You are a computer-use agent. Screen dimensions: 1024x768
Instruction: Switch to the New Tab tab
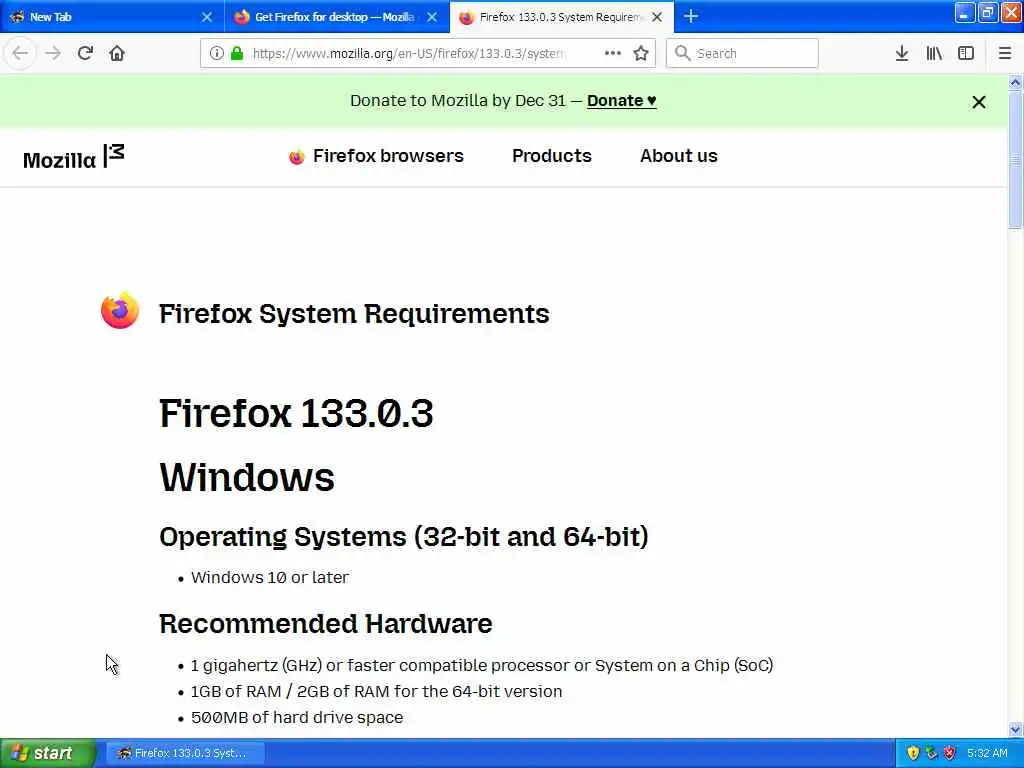[112, 17]
